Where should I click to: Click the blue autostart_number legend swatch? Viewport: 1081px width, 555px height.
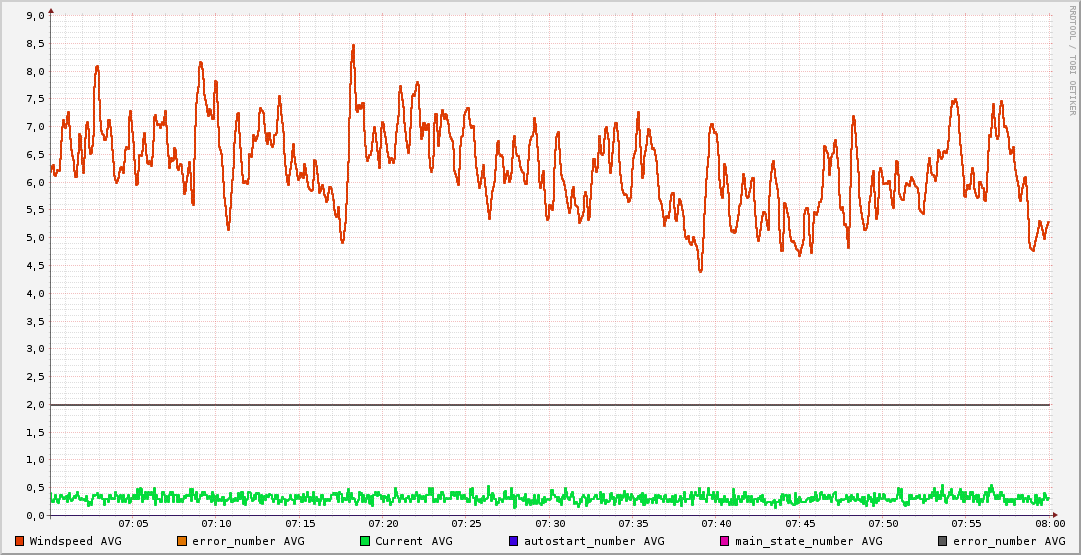coord(514,541)
